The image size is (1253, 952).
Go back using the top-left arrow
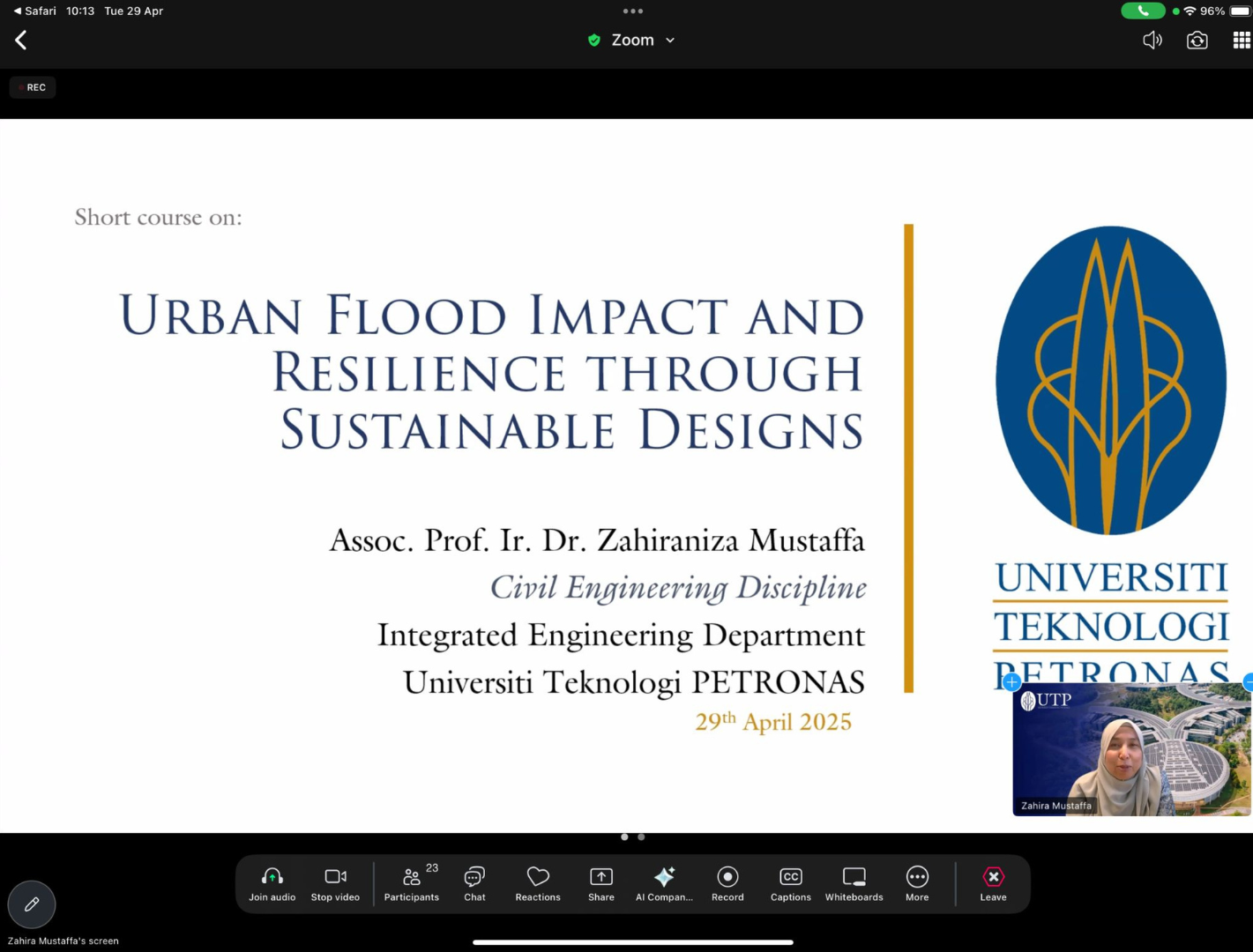pyautogui.click(x=21, y=40)
